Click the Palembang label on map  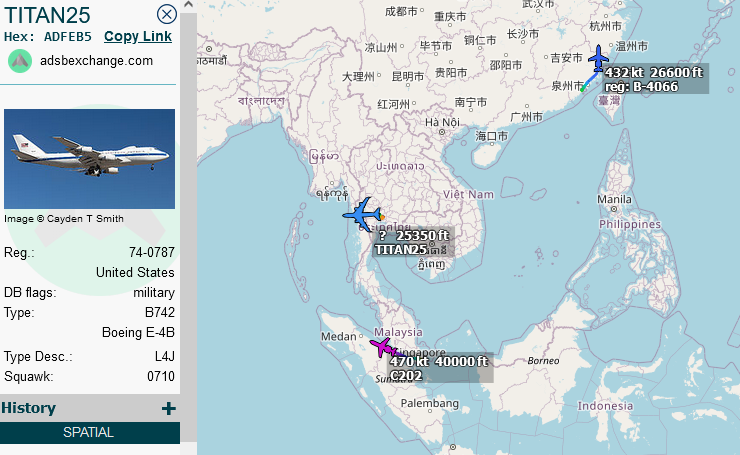(429, 404)
